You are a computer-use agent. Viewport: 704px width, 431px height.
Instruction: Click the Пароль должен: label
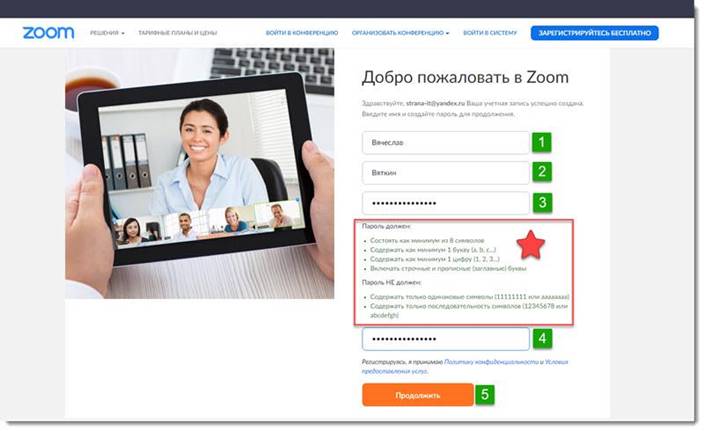click(x=386, y=226)
